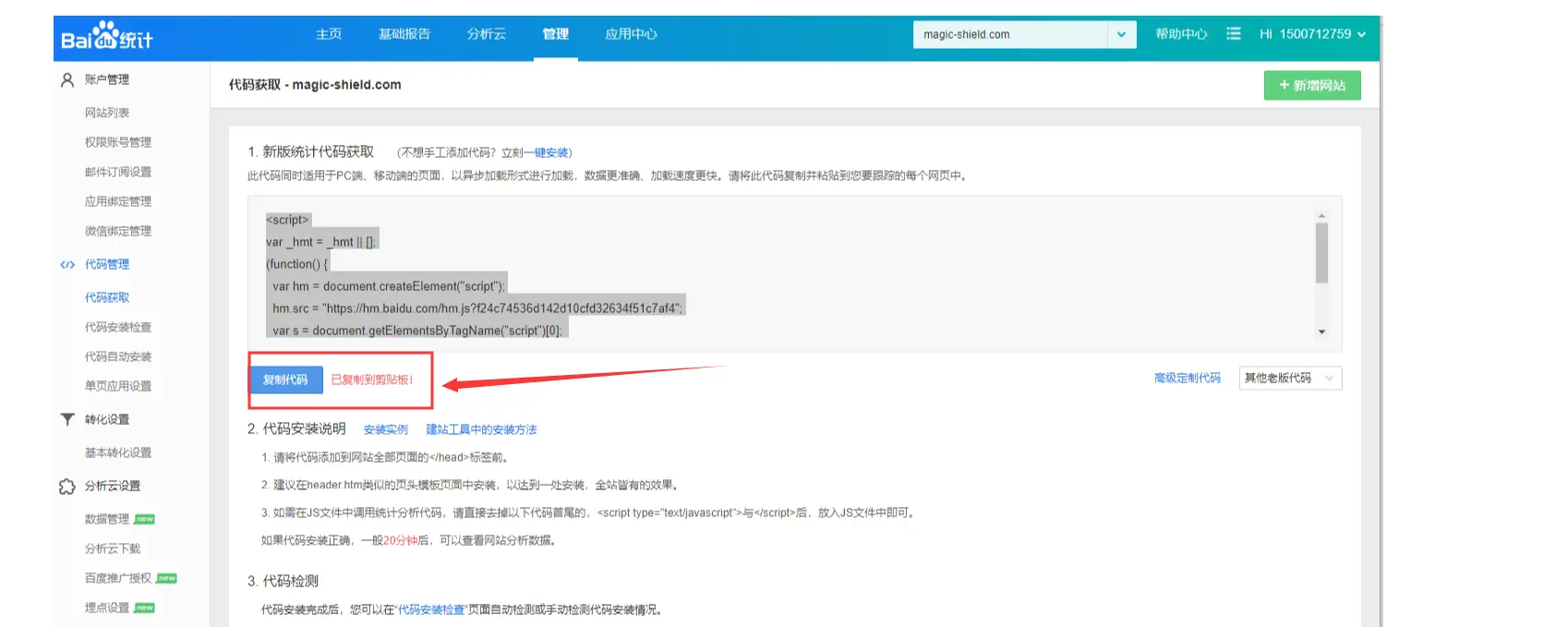Click the 代码获取 - magic-shield.com page title
Image resolution: width=1568 pixels, height=627 pixels.
315,85
